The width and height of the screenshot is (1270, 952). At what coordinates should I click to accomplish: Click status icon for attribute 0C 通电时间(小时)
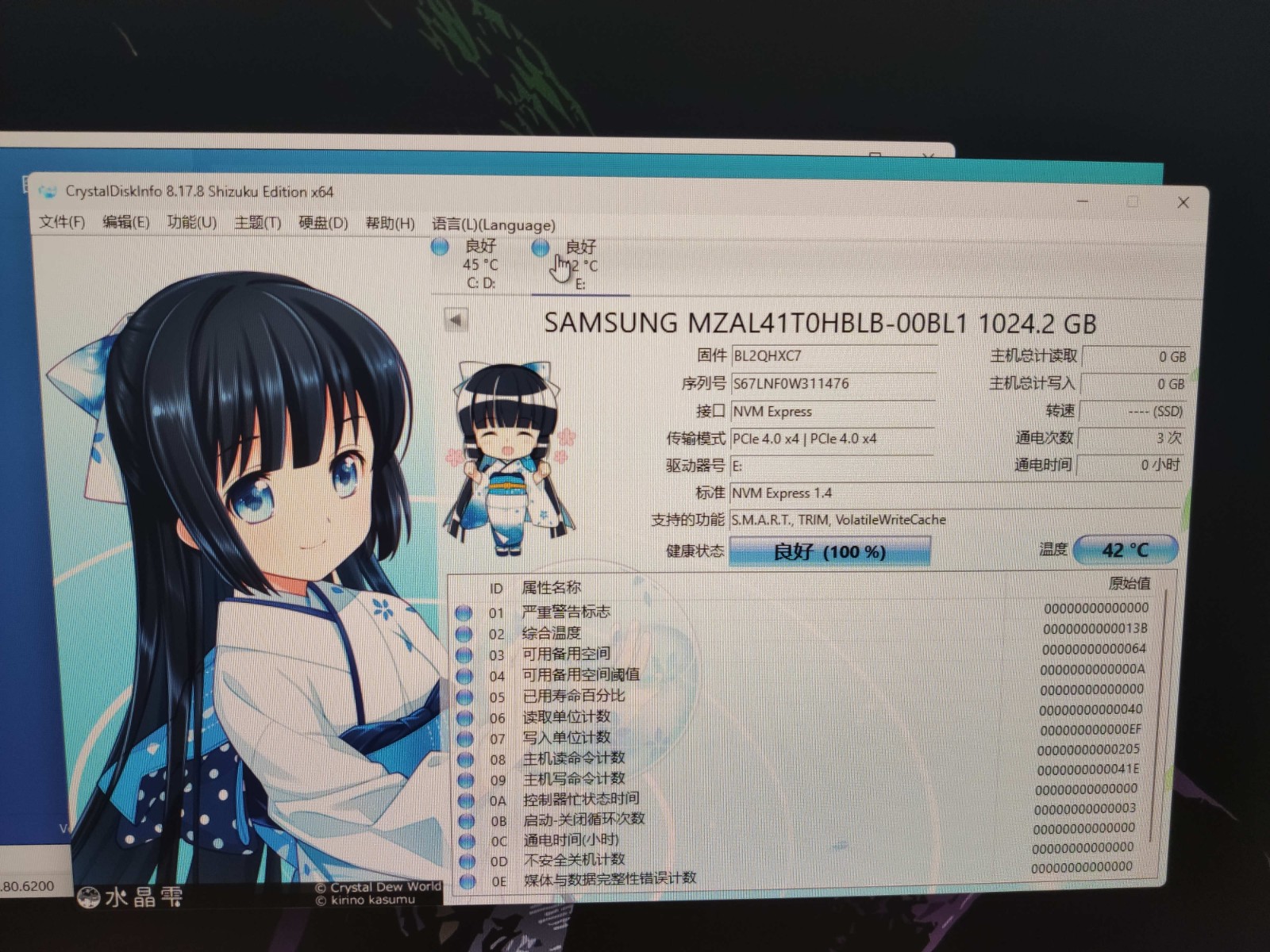pyautogui.click(x=467, y=841)
